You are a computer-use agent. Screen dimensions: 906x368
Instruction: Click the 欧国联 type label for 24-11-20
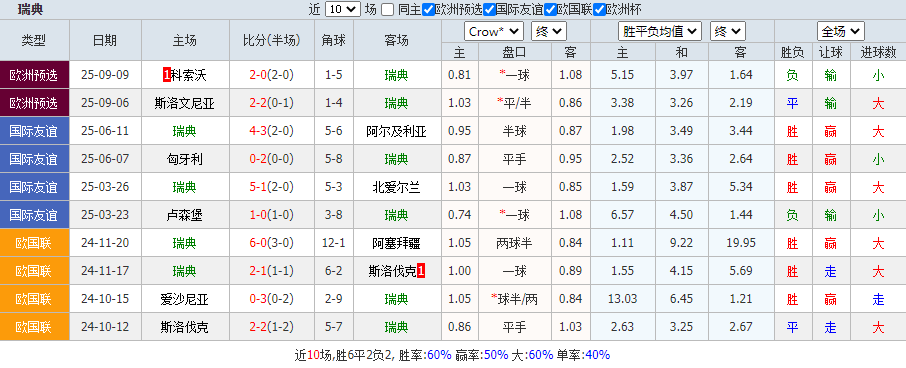click(x=34, y=244)
